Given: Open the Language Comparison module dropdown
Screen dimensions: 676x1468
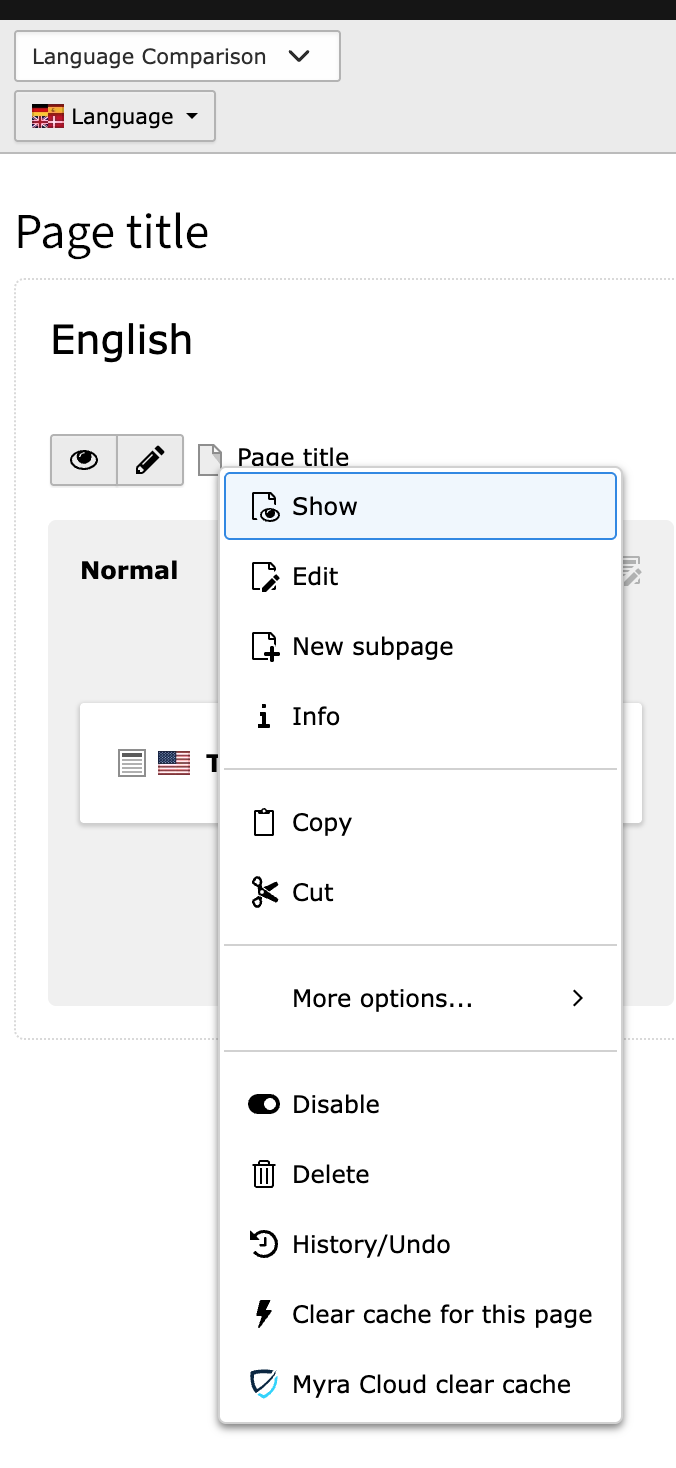Looking at the screenshot, I should click(177, 56).
